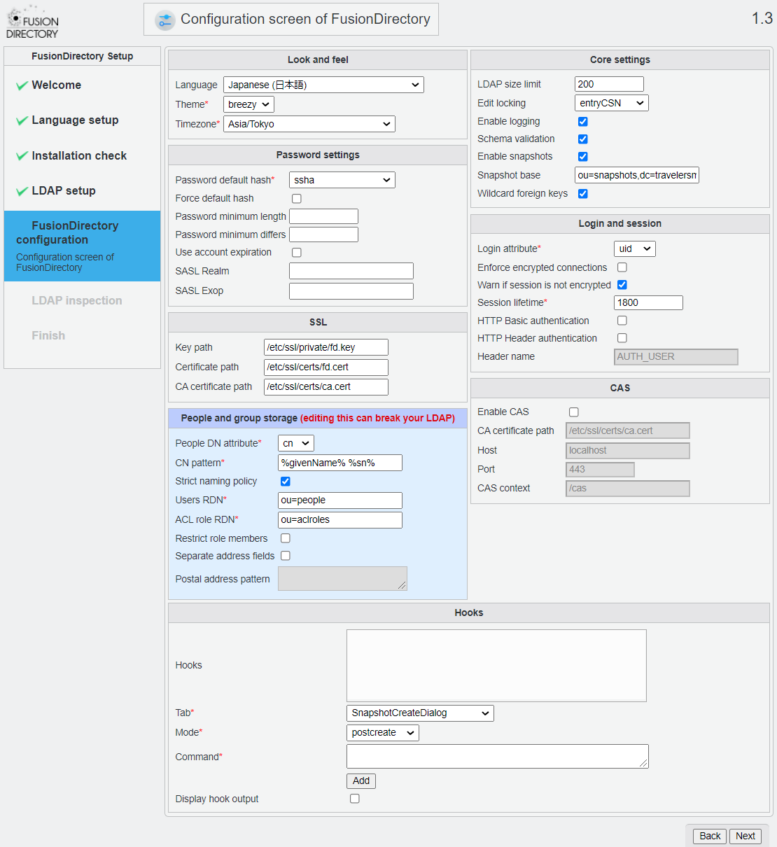
Task: Click the checkmark icon beside LDAP setup
Action: (22, 191)
